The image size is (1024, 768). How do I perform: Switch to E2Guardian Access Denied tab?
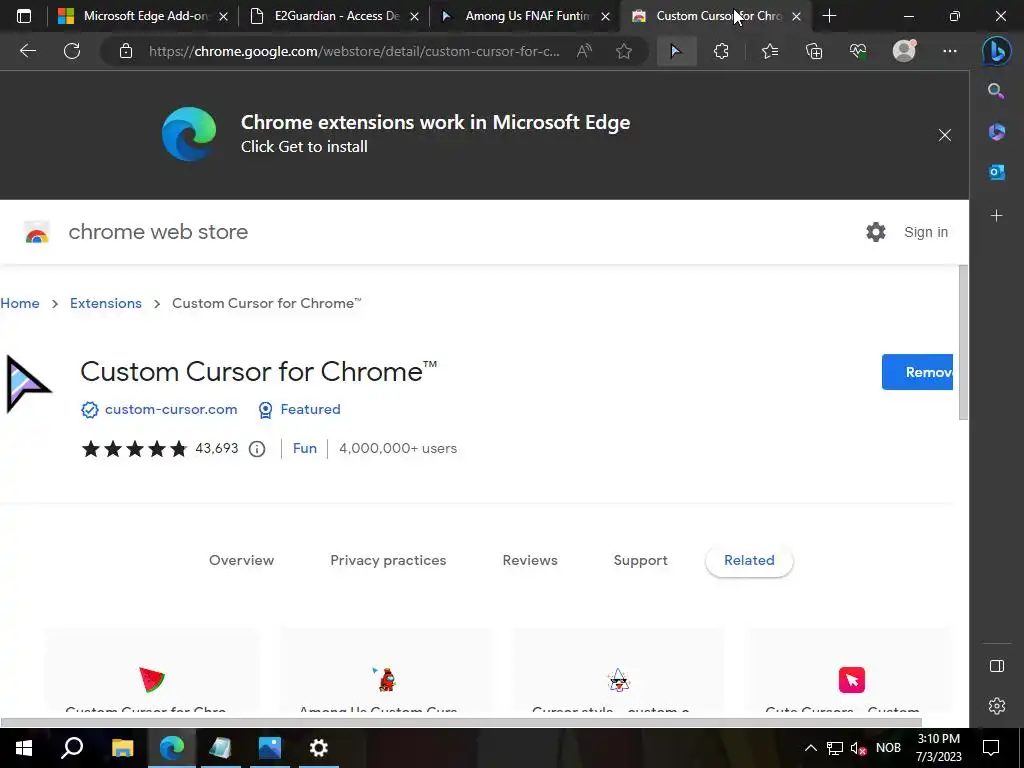click(x=335, y=16)
